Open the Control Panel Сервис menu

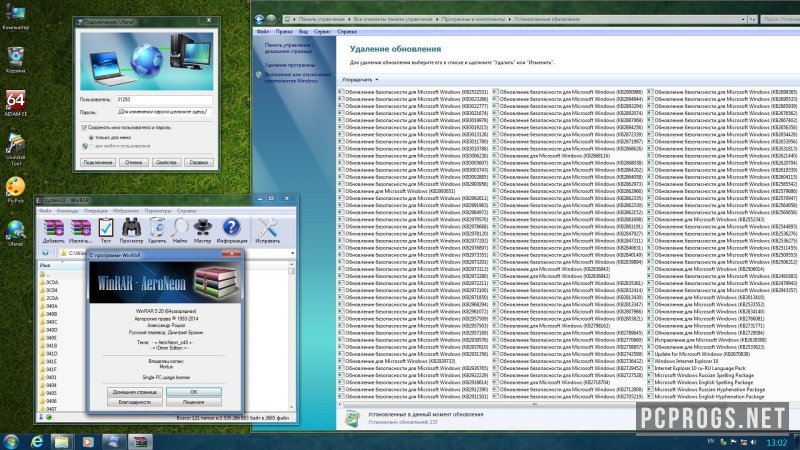click(x=322, y=32)
